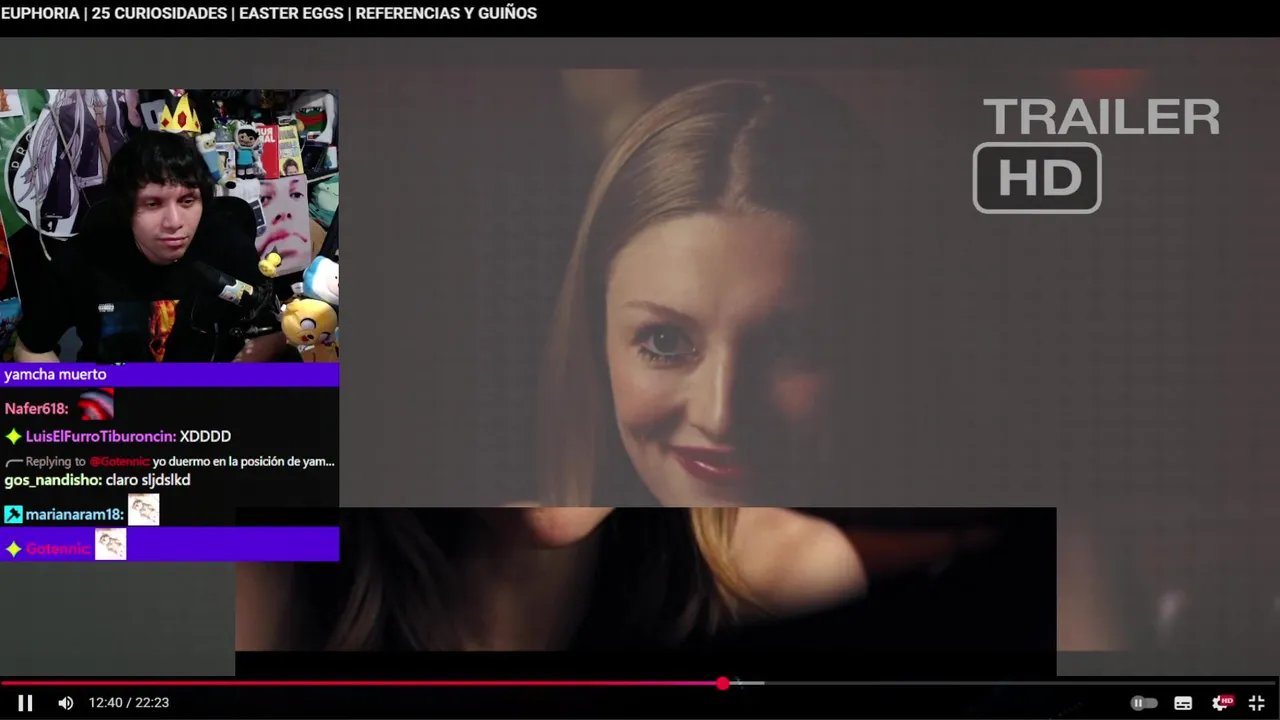The image size is (1280, 720).
Task: Mute the video with the speaker icon
Action: (65, 703)
